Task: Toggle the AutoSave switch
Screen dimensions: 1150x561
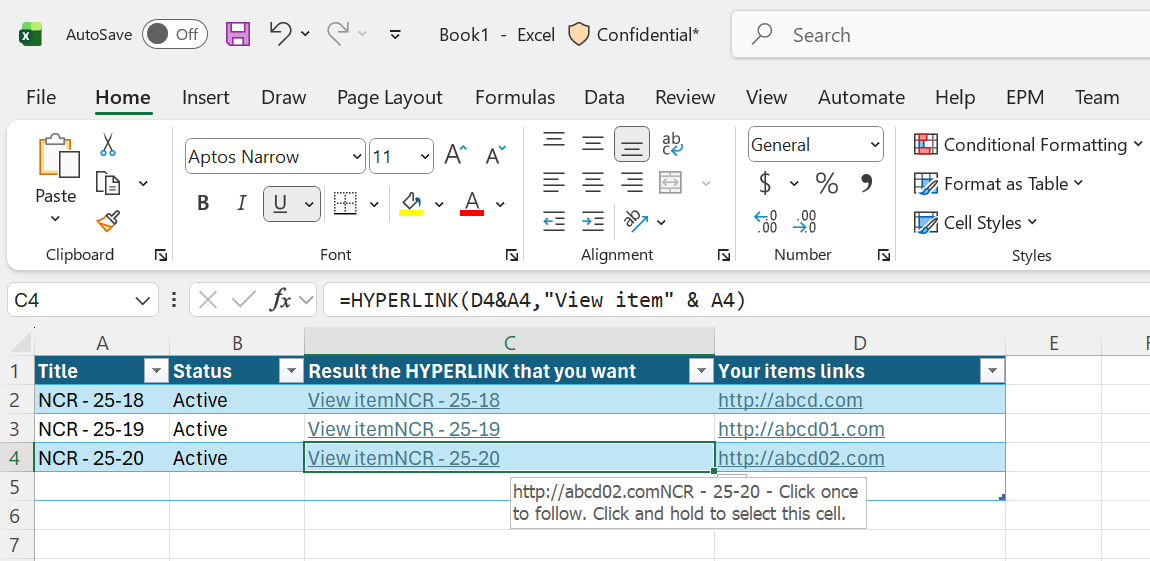Action: point(175,34)
